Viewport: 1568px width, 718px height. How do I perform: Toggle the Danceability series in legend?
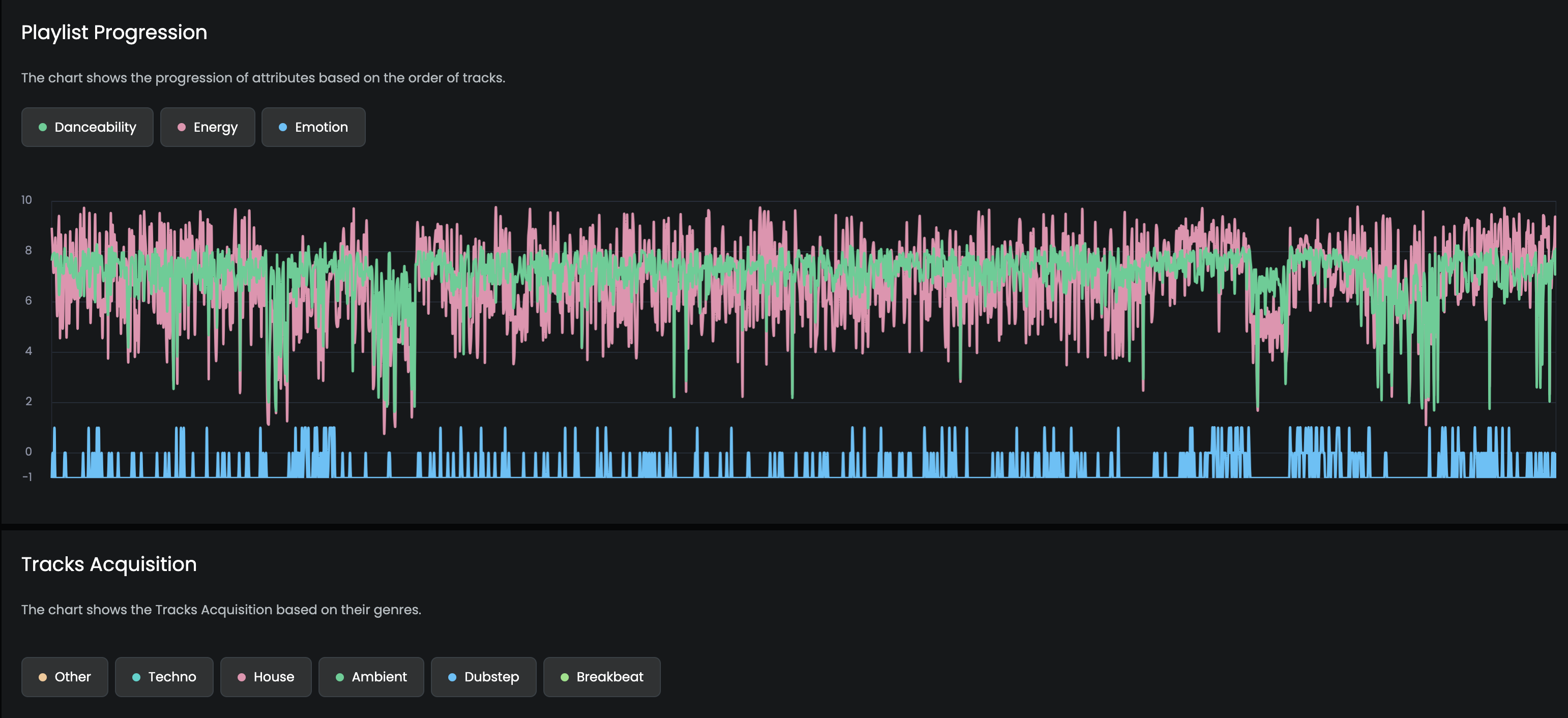coord(87,127)
